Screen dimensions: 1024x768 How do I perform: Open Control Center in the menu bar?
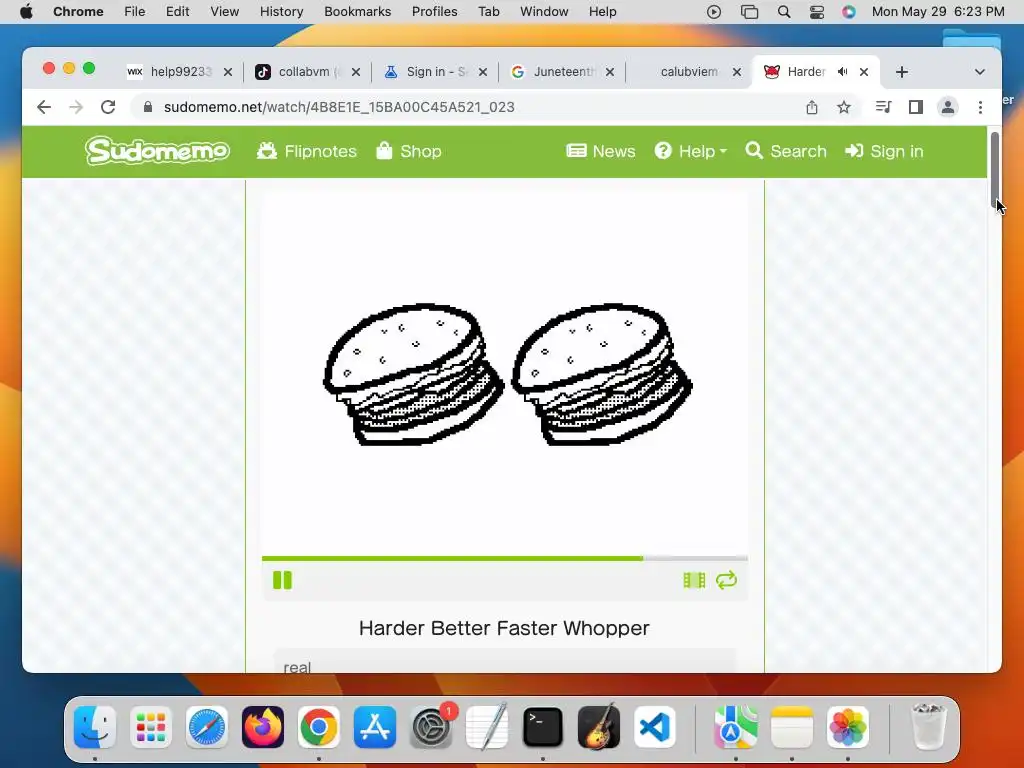(x=817, y=12)
